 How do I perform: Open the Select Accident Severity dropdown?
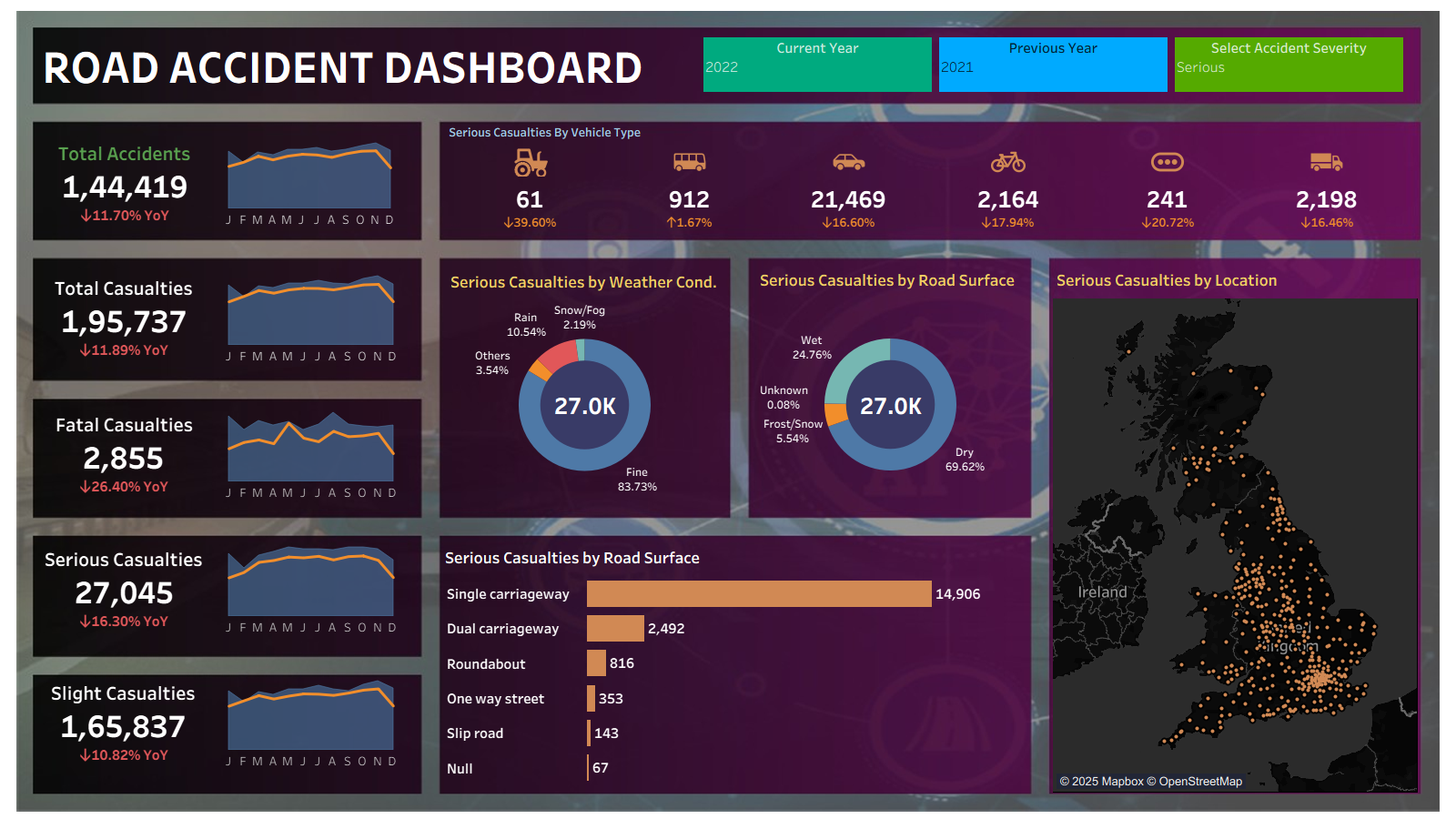click(1289, 65)
